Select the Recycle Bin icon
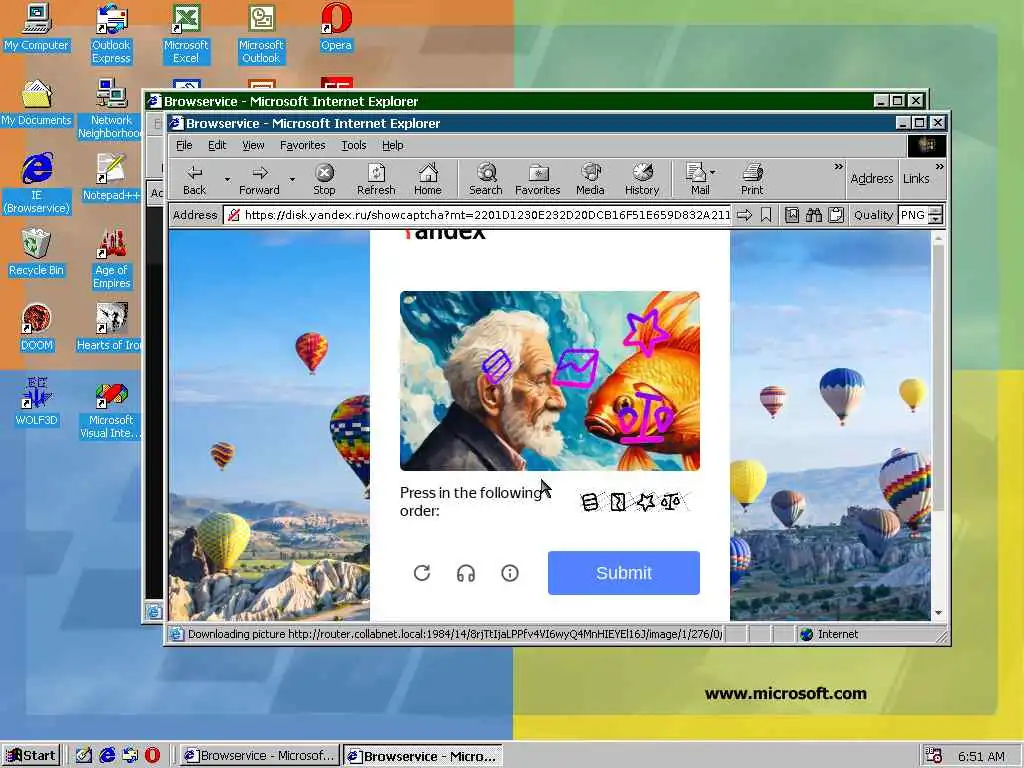The image size is (1024, 768). [x=36, y=253]
